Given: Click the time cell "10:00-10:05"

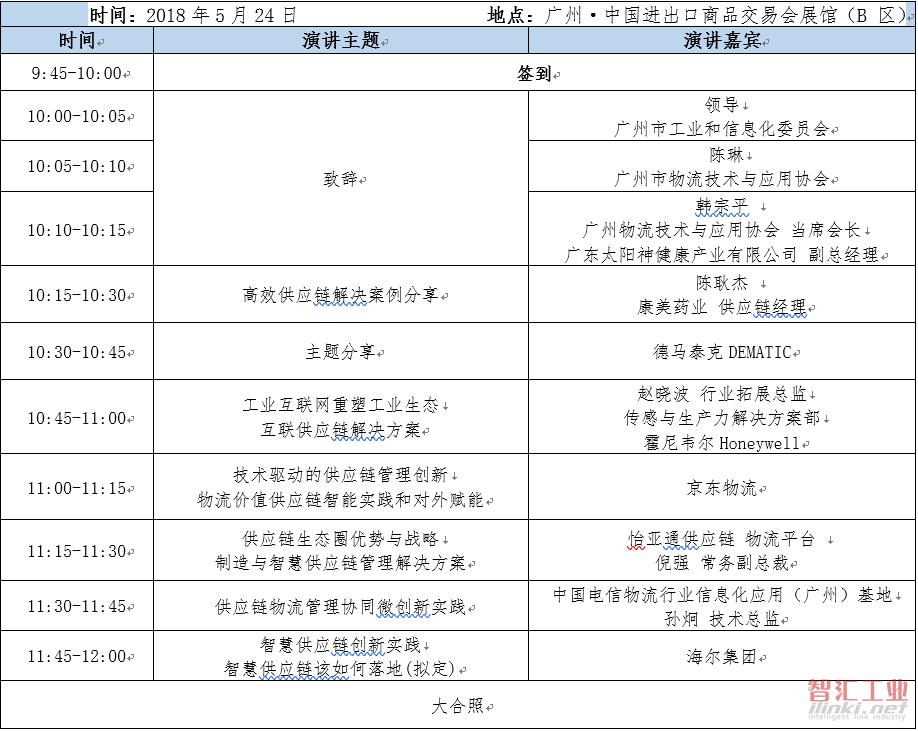Looking at the screenshot, I should [x=77, y=116].
